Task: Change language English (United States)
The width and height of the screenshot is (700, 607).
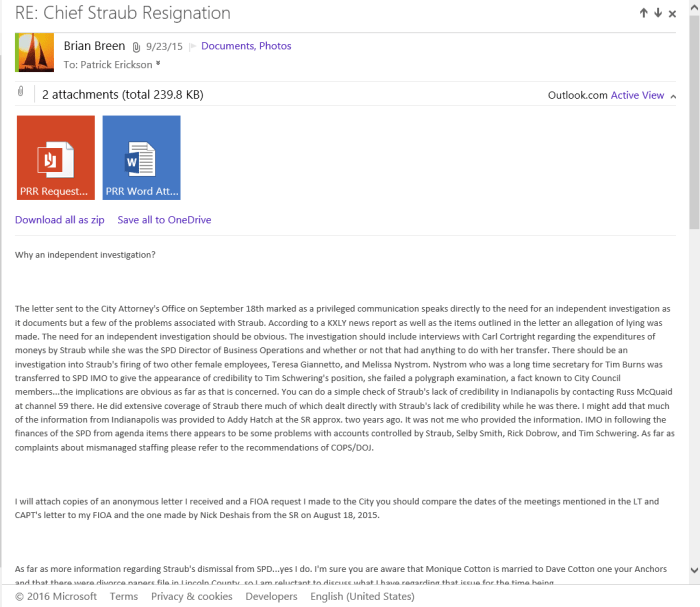Action: pyautogui.click(x=362, y=597)
